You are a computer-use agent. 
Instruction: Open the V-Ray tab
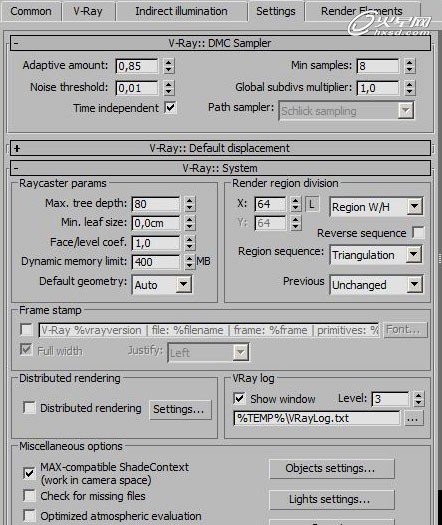tap(88, 11)
